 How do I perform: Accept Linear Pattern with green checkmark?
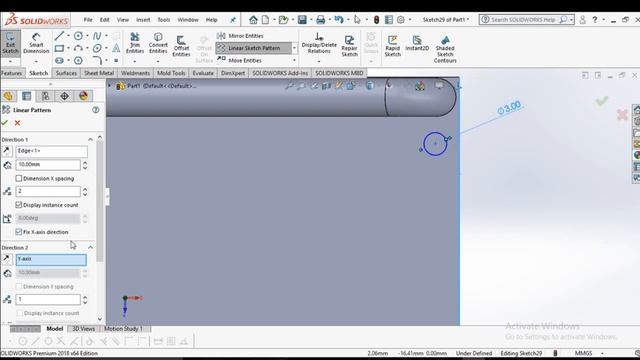click(x=5, y=123)
